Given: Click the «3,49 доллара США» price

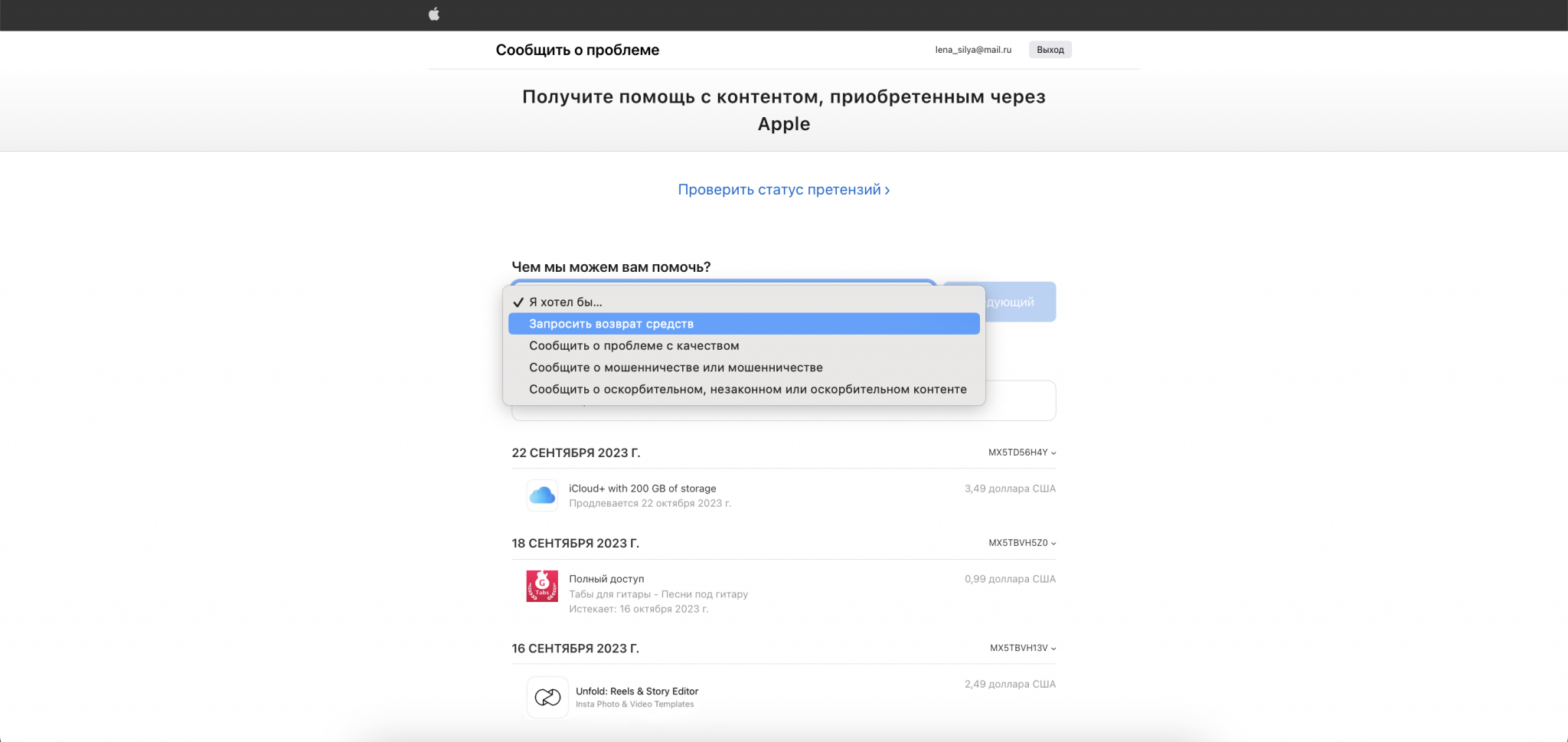Looking at the screenshot, I should [1010, 489].
